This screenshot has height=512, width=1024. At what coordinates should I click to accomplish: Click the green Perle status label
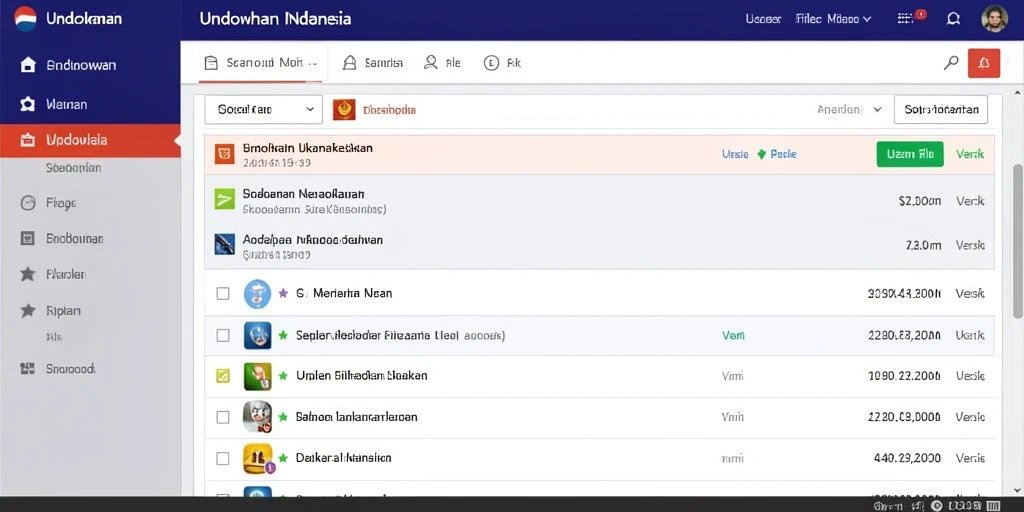tap(776, 154)
